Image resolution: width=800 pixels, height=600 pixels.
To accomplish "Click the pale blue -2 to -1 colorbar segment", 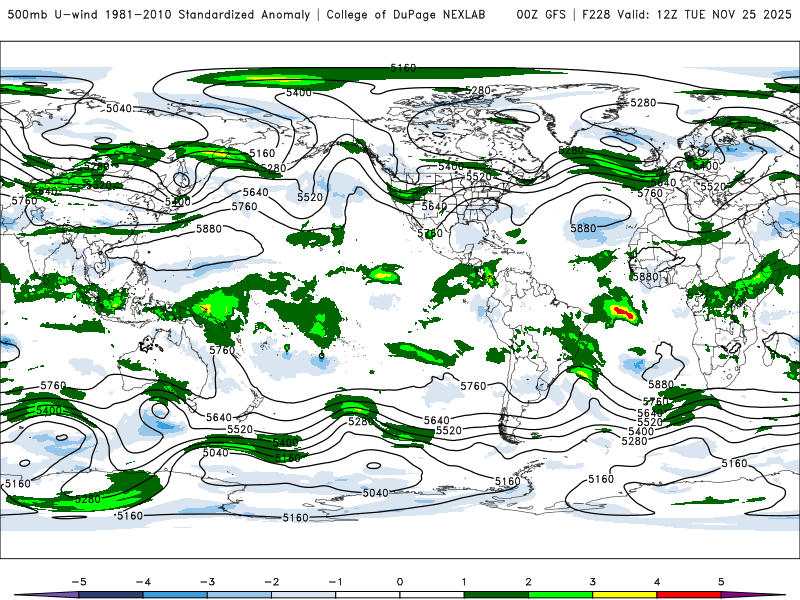I will 304,595.
